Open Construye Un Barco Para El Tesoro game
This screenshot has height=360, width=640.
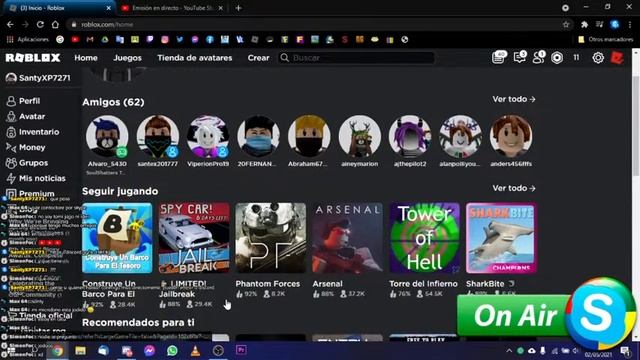(117, 238)
